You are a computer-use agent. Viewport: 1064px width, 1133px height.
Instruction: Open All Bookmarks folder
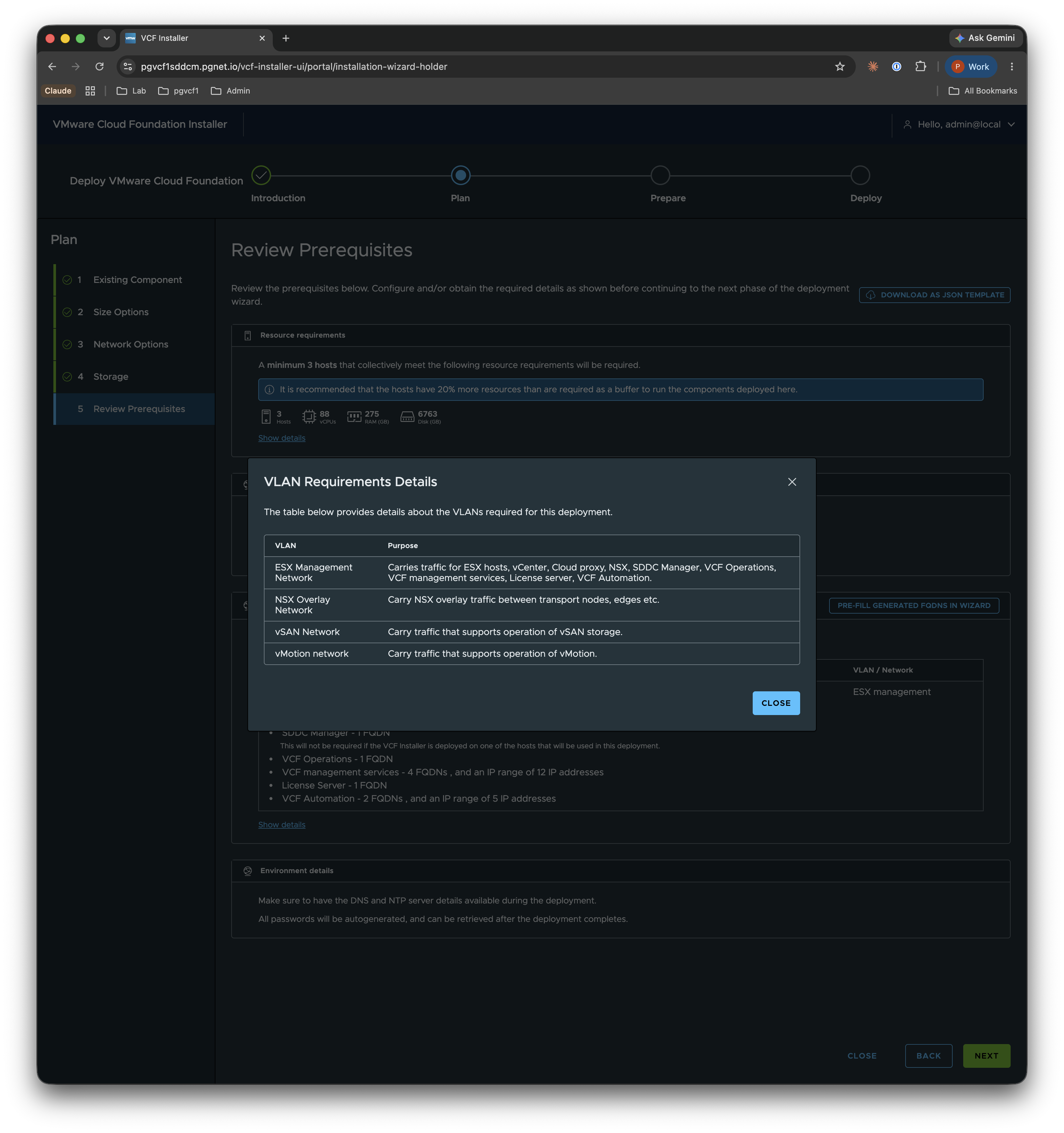(x=983, y=91)
